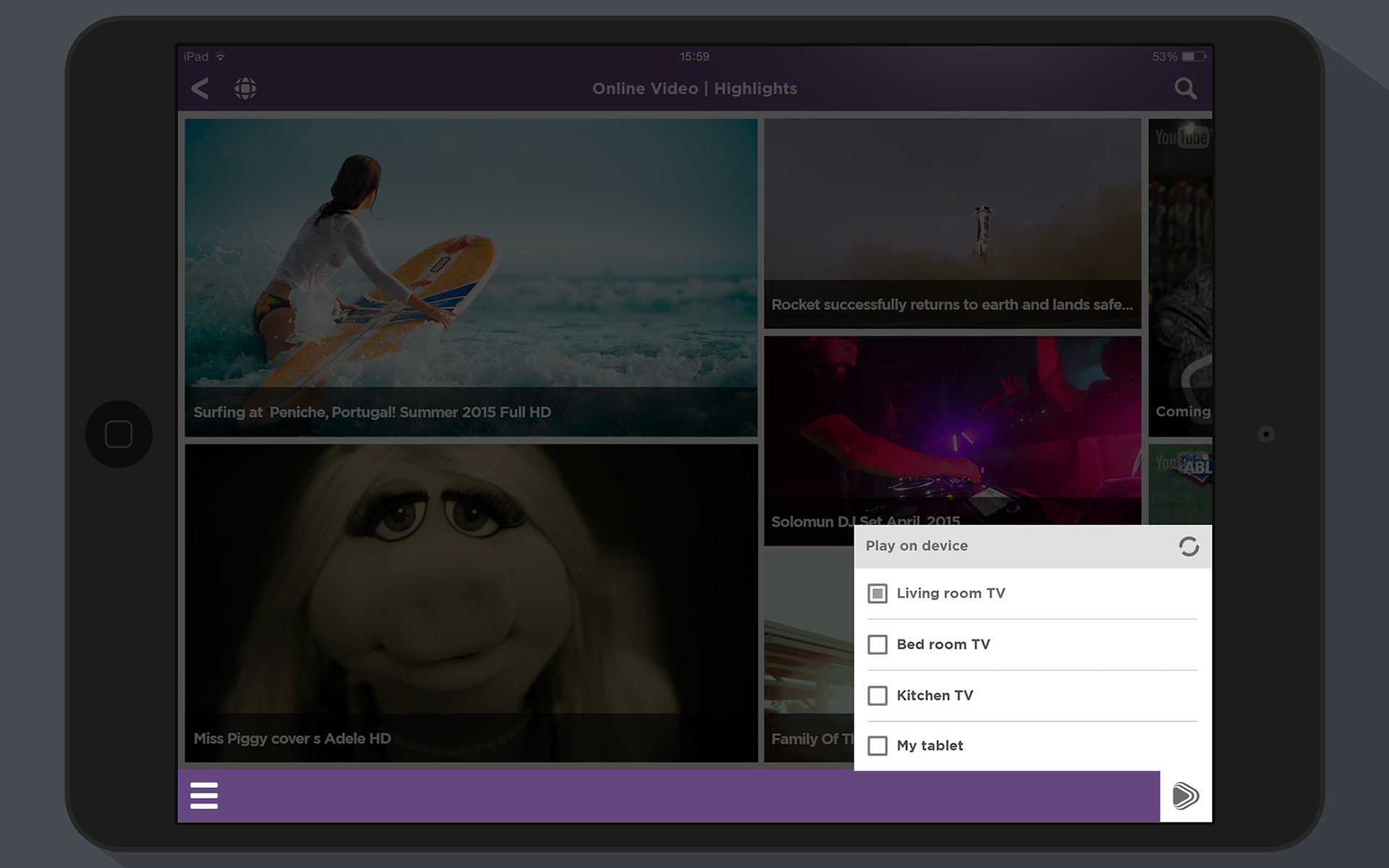This screenshot has height=868, width=1389.
Task: Navigate back using the back arrow
Action: coord(199,88)
